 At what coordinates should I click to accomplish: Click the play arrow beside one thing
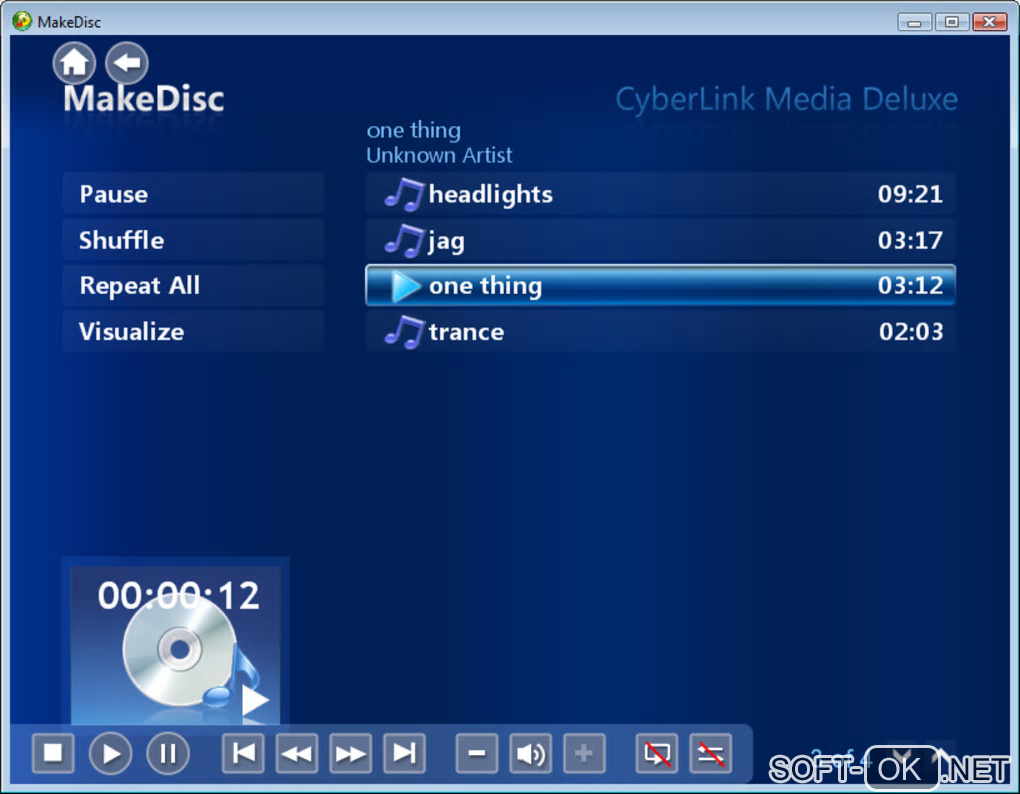tap(406, 286)
